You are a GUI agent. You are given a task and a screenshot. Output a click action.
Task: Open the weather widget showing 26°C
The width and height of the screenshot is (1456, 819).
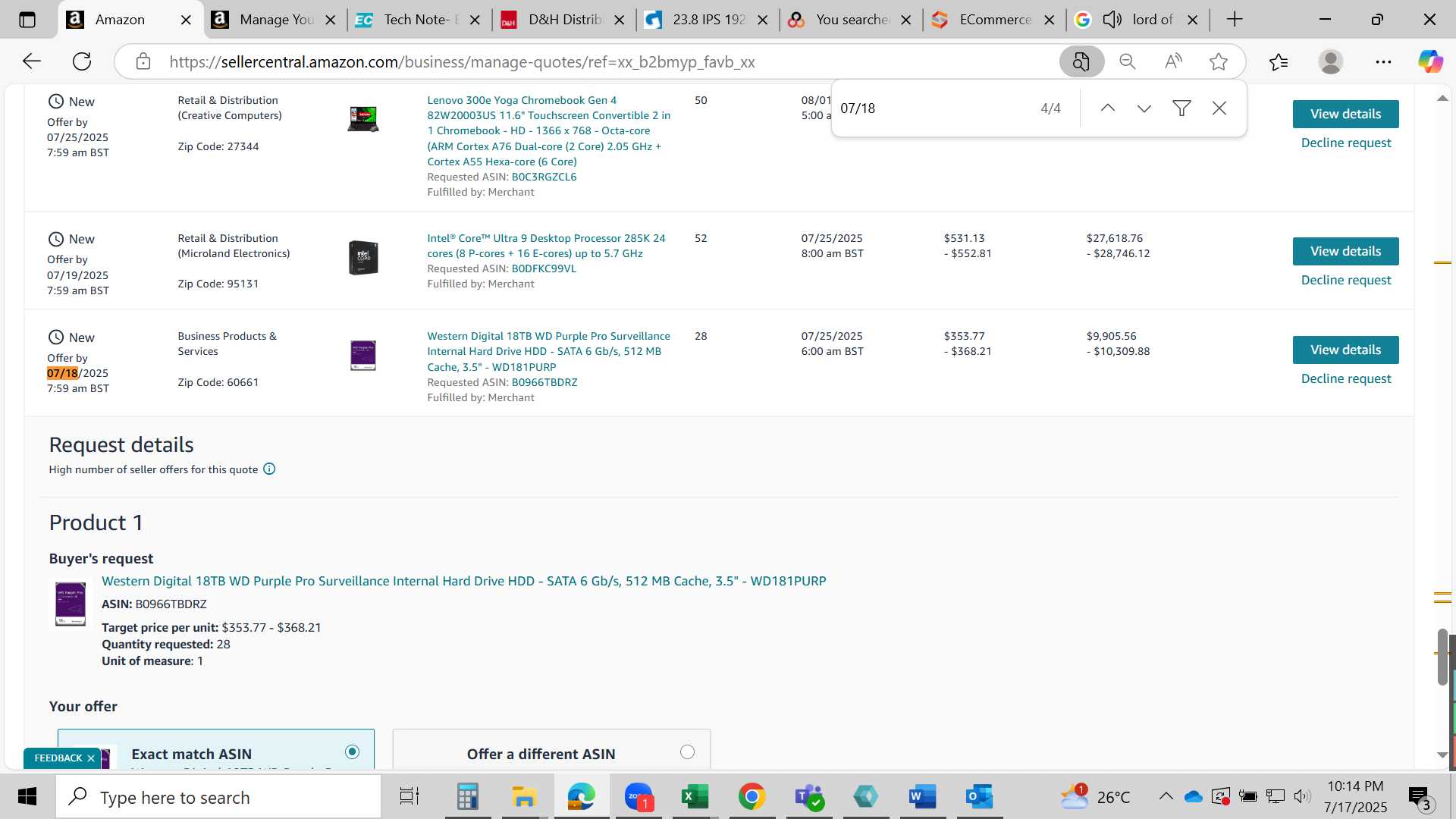pos(1095,797)
